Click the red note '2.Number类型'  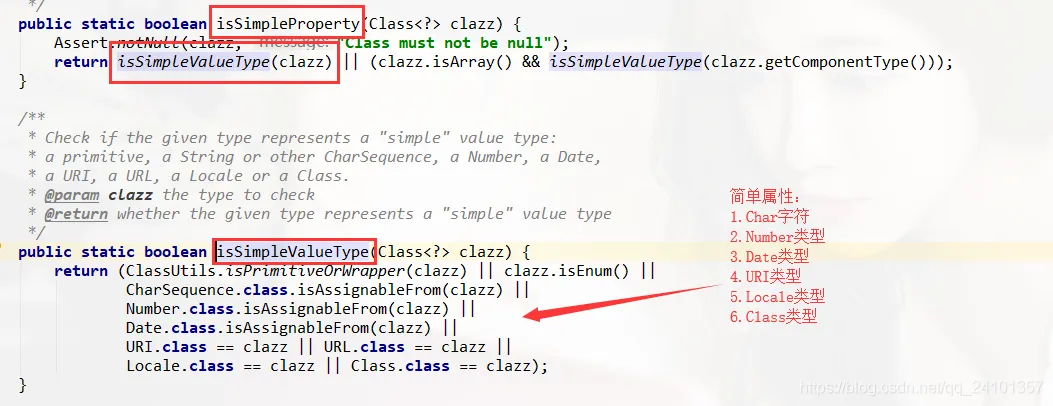pyautogui.click(x=777, y=236)
